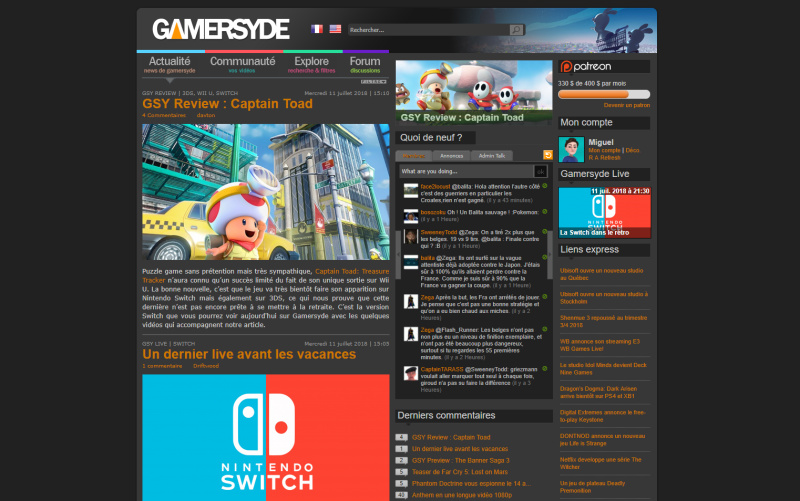Click the magnifier search icon
800x501 pixels.
(516, 30)
